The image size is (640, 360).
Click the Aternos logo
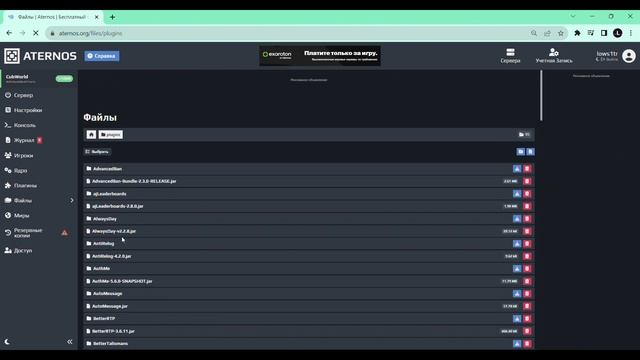[40, 56]
